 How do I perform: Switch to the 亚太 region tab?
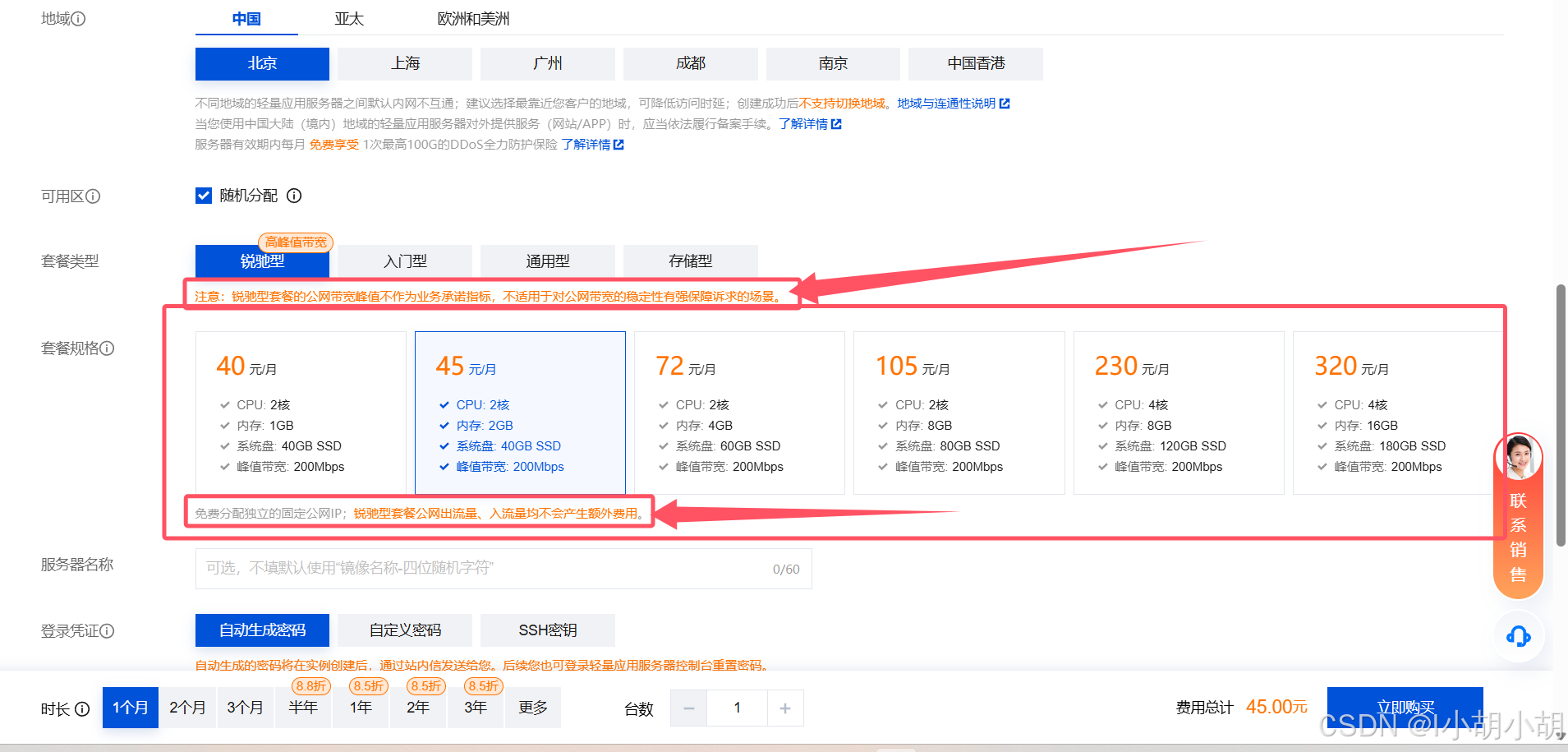coord(349,19)
